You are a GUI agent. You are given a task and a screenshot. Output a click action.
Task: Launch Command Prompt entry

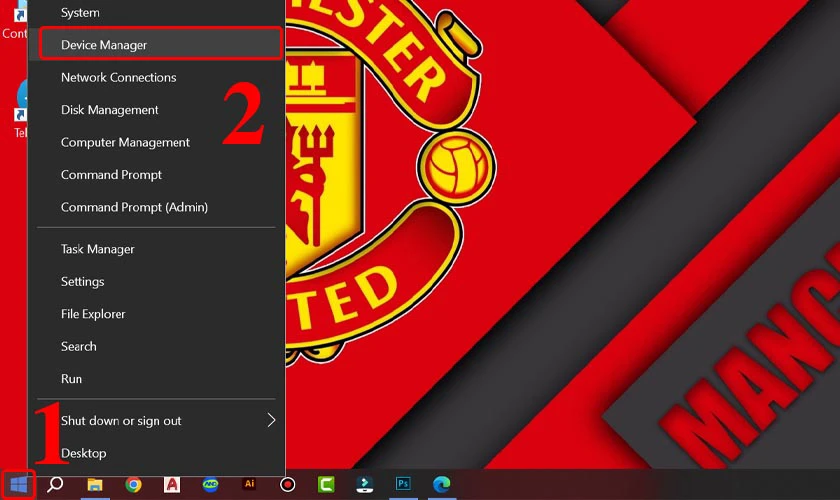pos(156,175)
